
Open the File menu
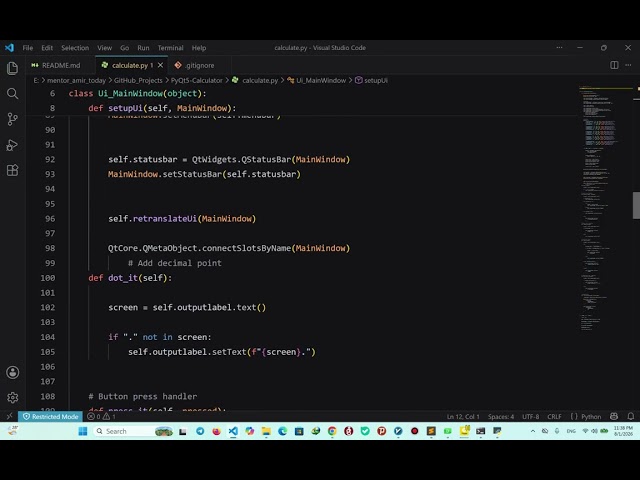28,48
